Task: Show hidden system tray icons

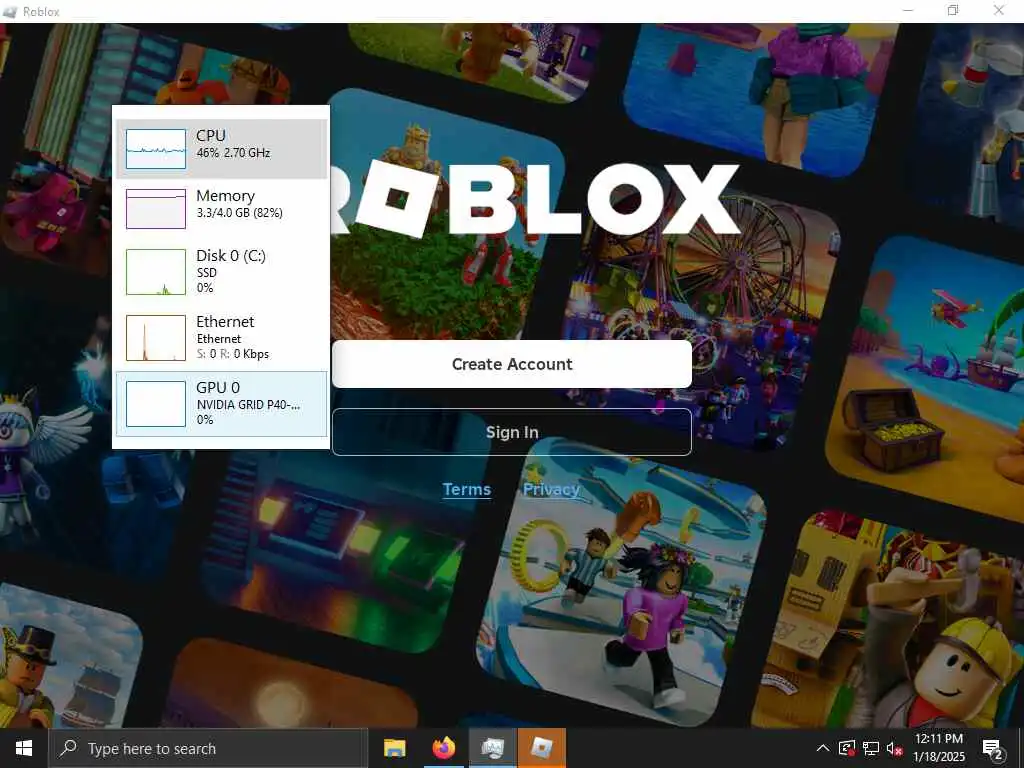Action: (x=823, y=748)
